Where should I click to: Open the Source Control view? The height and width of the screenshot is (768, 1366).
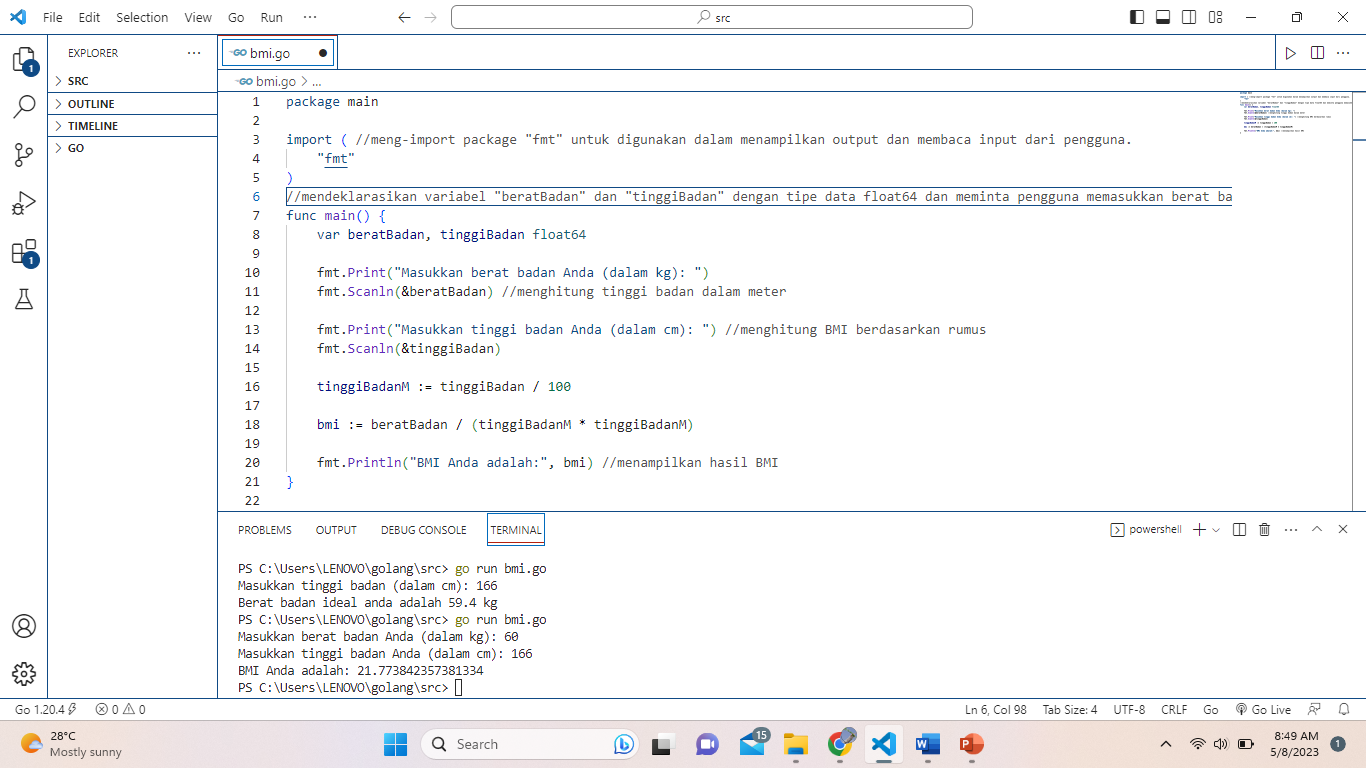[x=24, y=154]
